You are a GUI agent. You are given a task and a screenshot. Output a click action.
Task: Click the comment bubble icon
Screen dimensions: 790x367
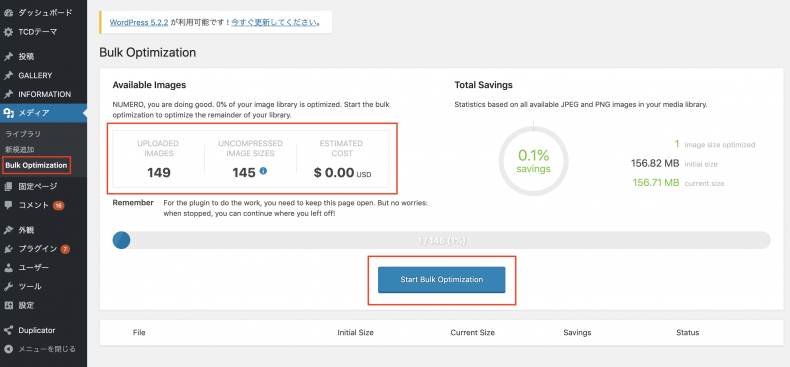(8, 205)
